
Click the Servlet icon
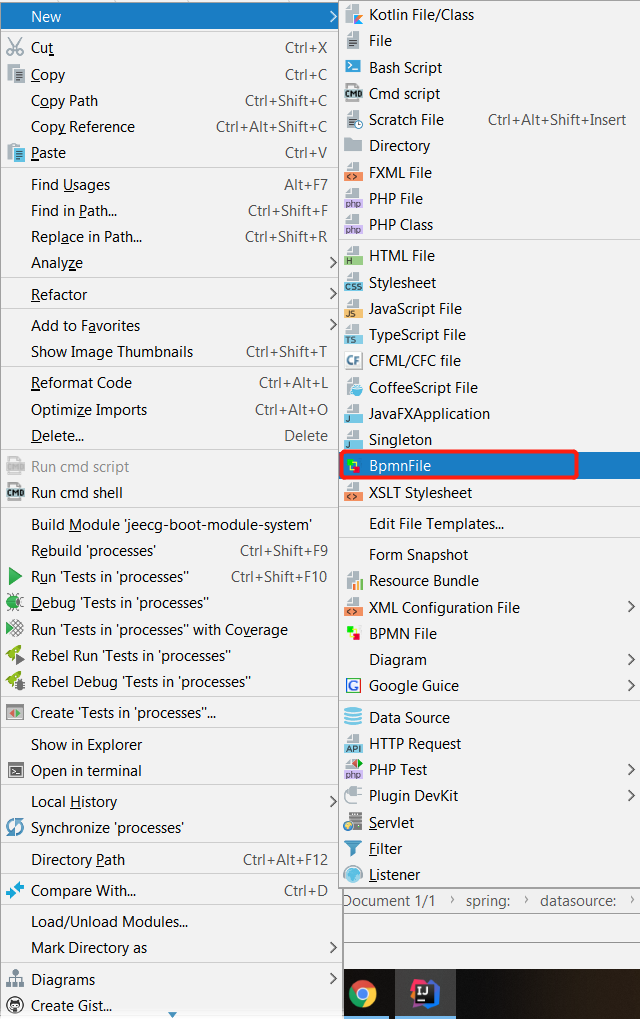[353, 822]
